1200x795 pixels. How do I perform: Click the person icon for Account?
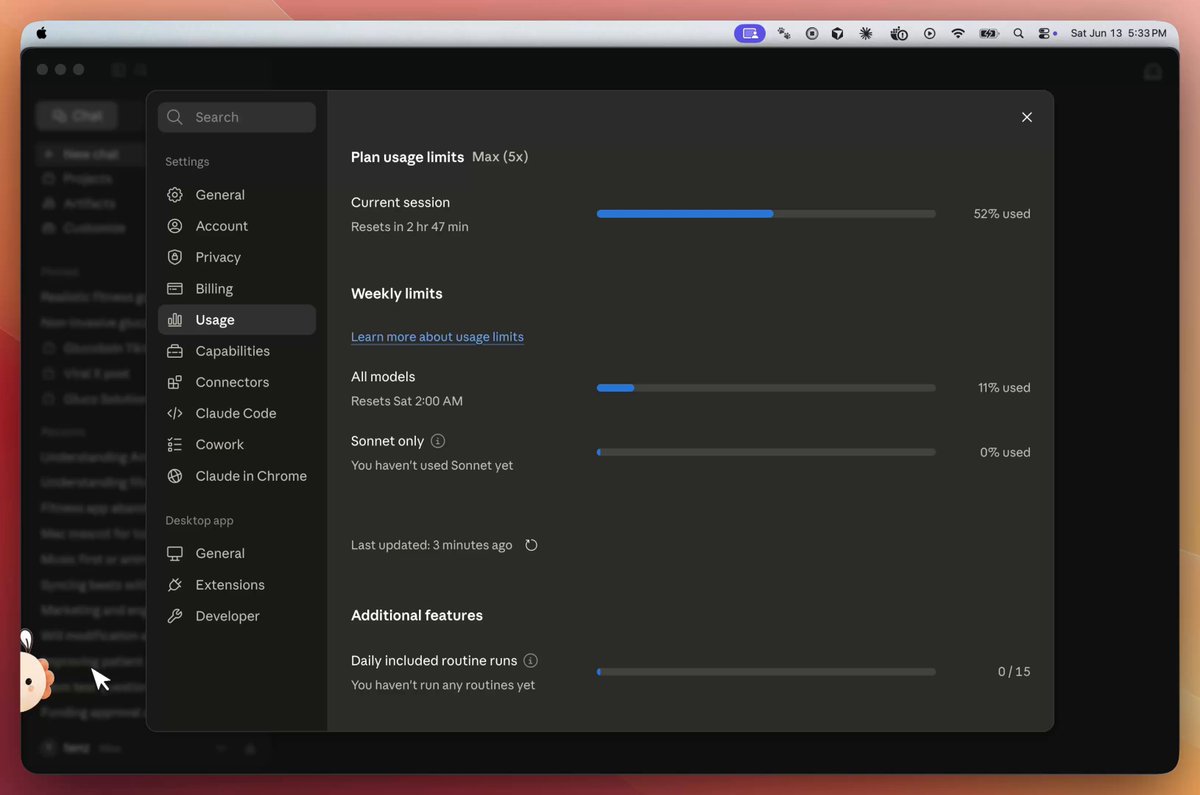(x=175, y=226)
